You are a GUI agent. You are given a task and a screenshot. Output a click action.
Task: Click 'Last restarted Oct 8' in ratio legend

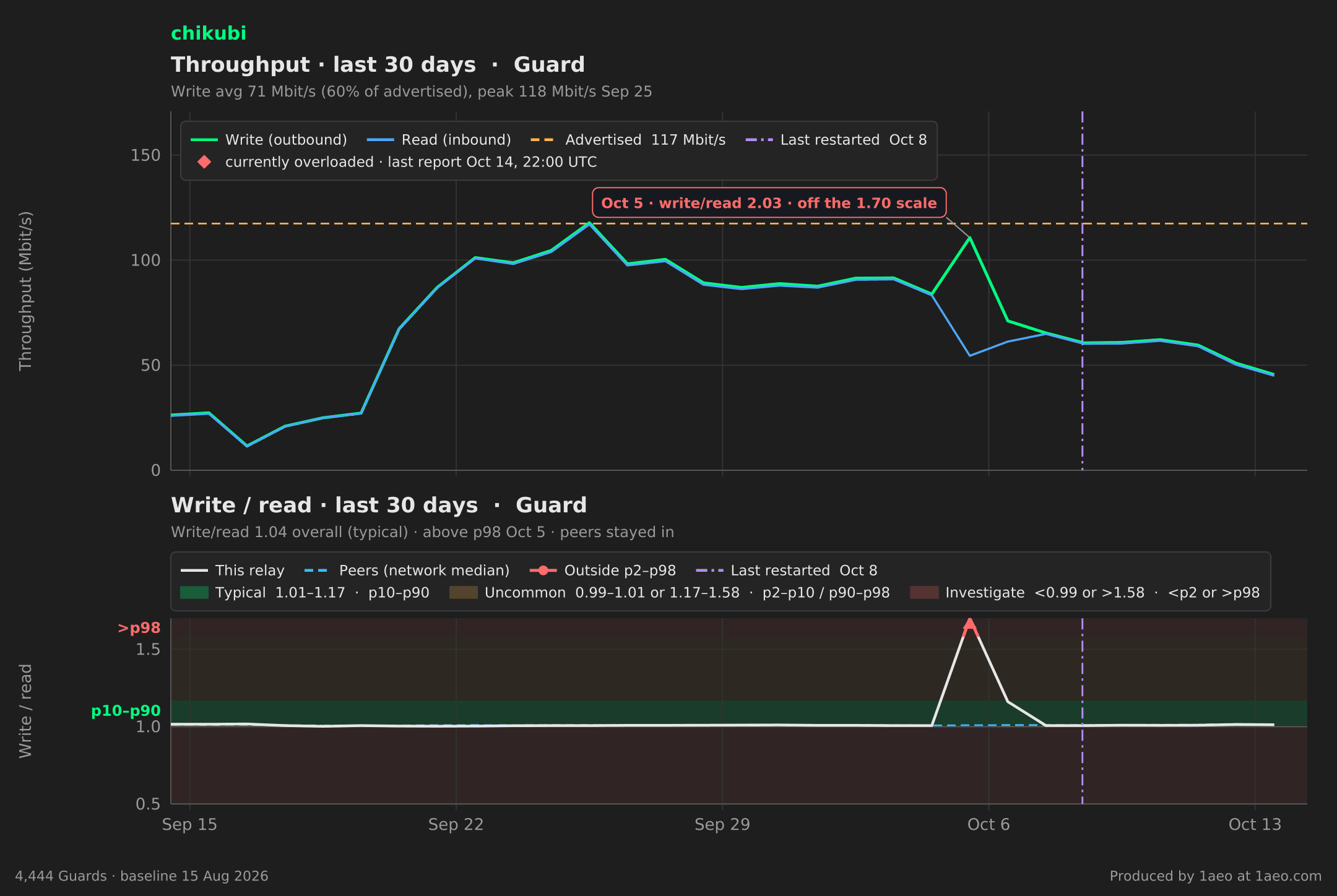coord(787,571)
